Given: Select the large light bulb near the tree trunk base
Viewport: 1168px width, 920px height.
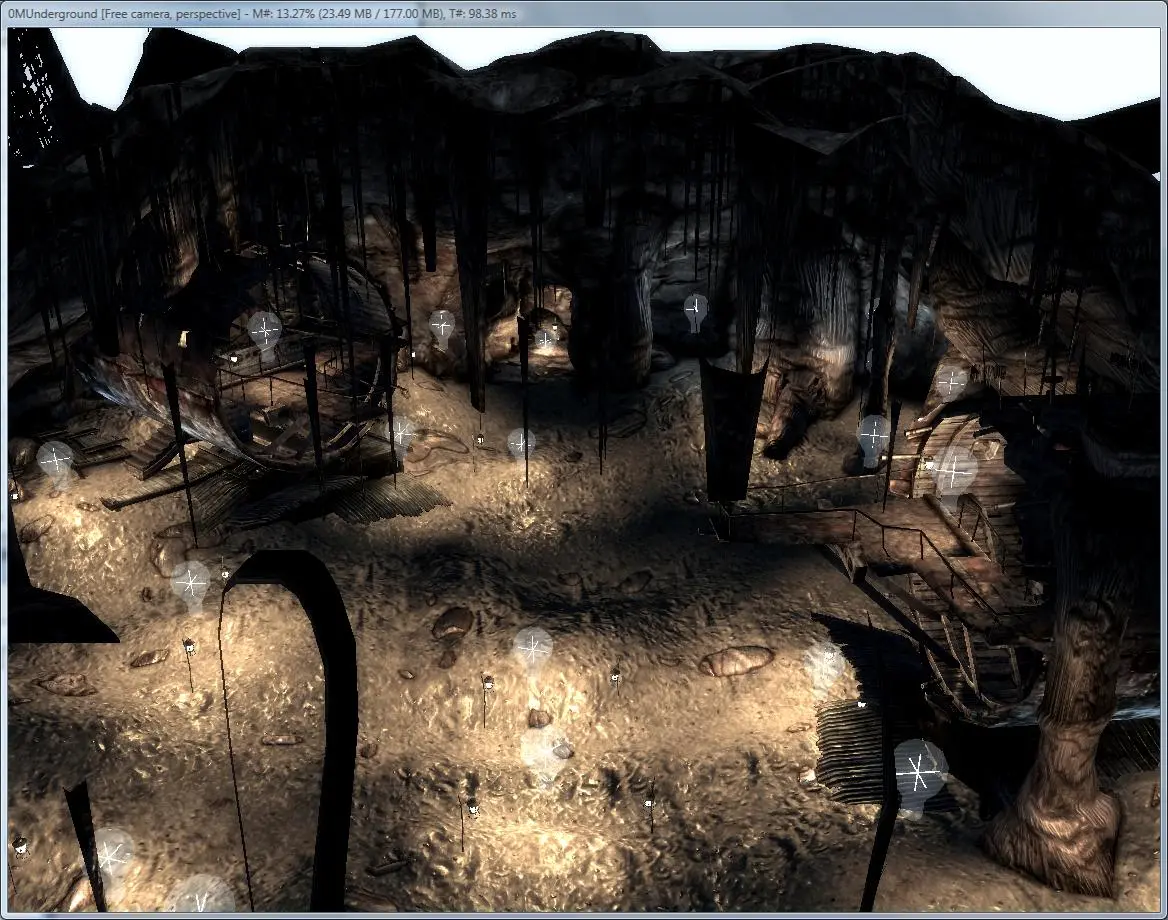Looking at the screenshot, I should click(x=920, y=777).
